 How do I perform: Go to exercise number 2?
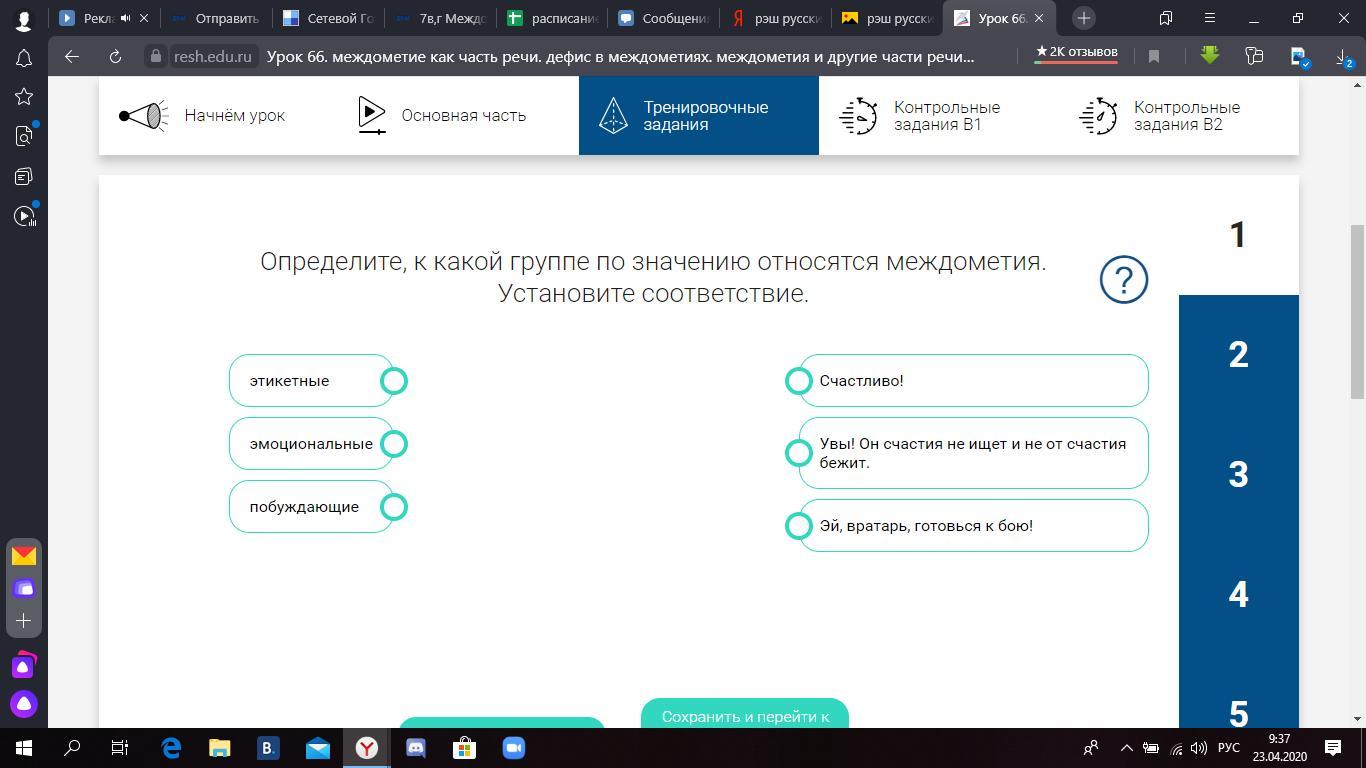pos(1239,355)
